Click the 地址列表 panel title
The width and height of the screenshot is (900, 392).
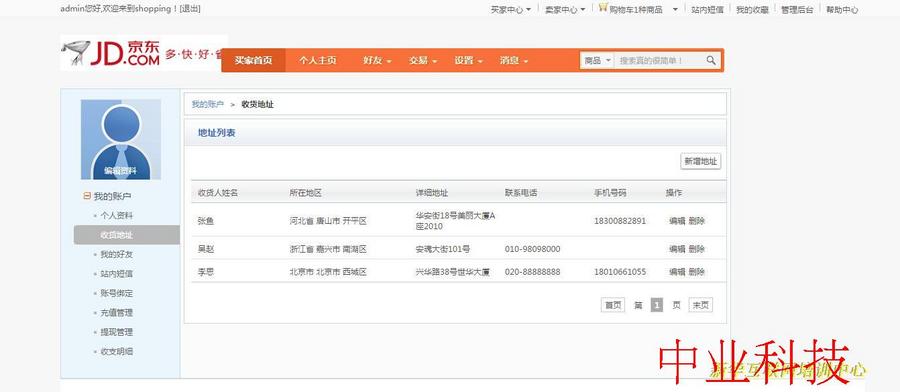pos(216,133)
